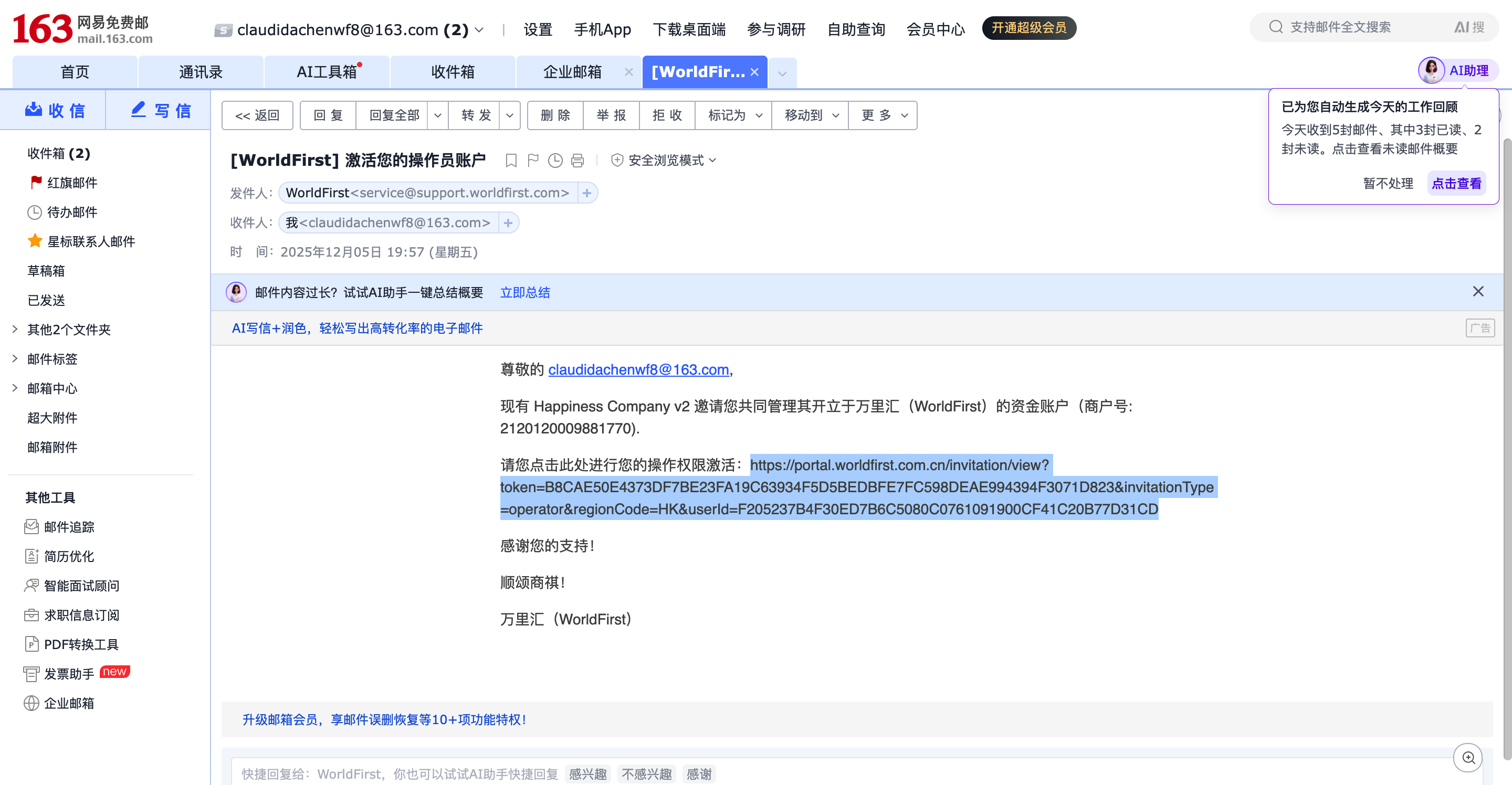This screenshot has height=785, width=1512.
Task: Click 暂不处理 in the work review popup
Action: point(1388,184)
